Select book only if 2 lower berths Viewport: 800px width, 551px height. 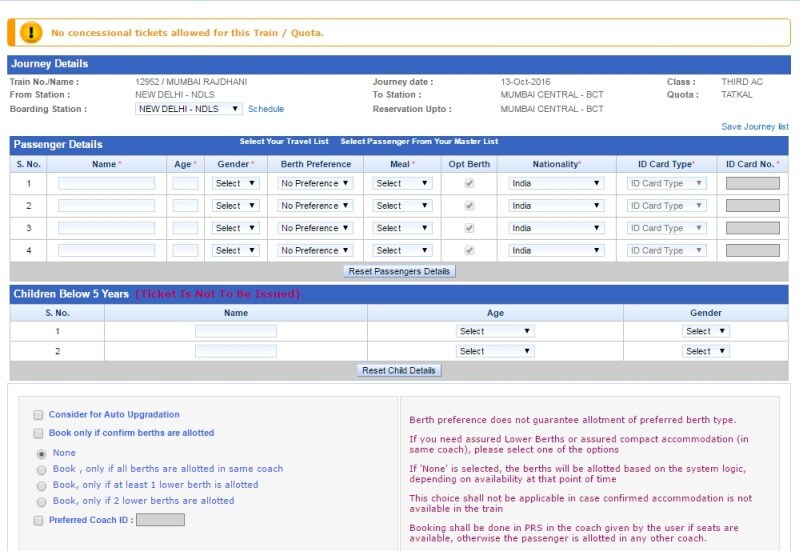click(x=42, y=502)
